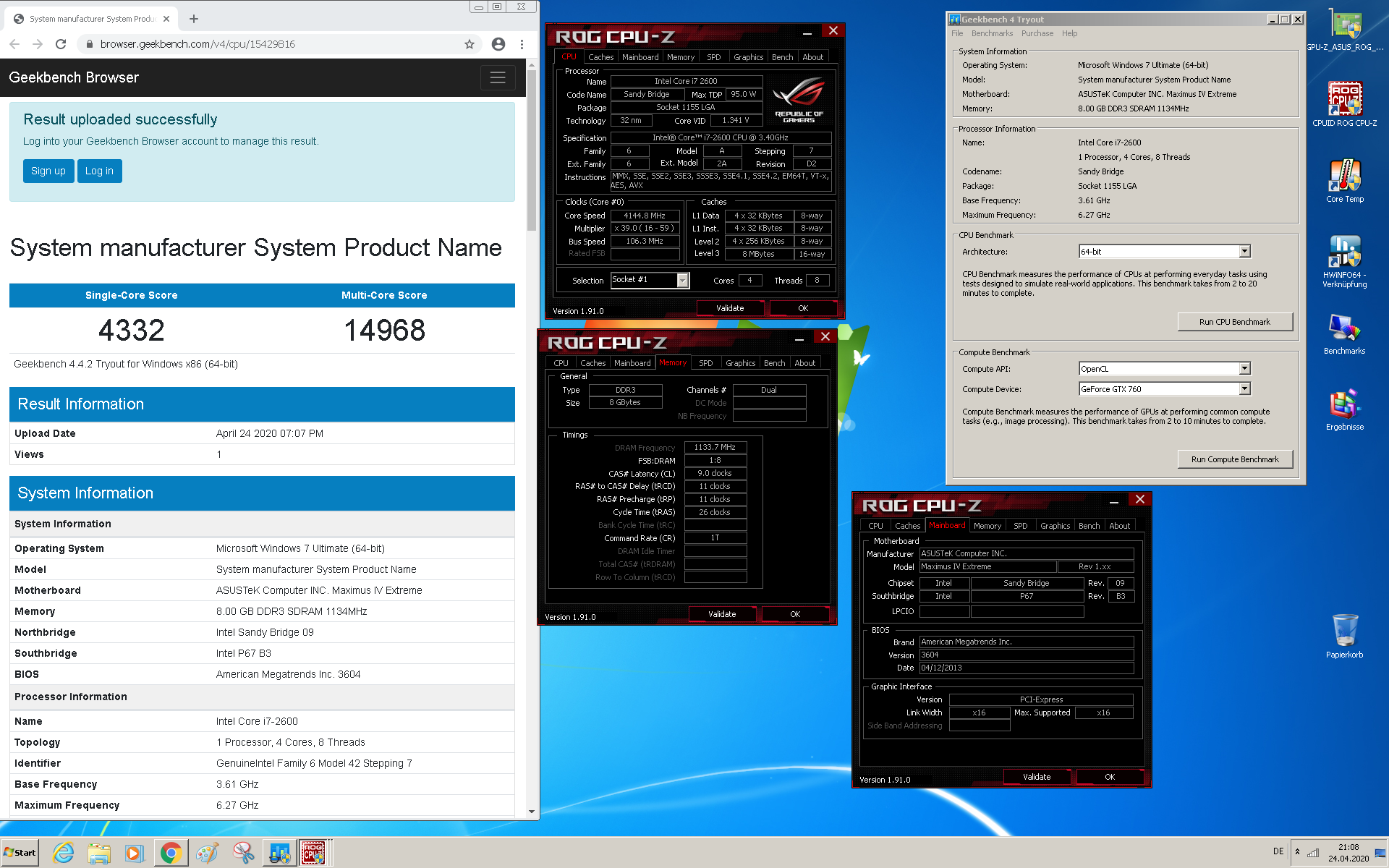Click Validate in top CPU-Z window
The height and width of the screenshot is (868, 1389).
730,308
